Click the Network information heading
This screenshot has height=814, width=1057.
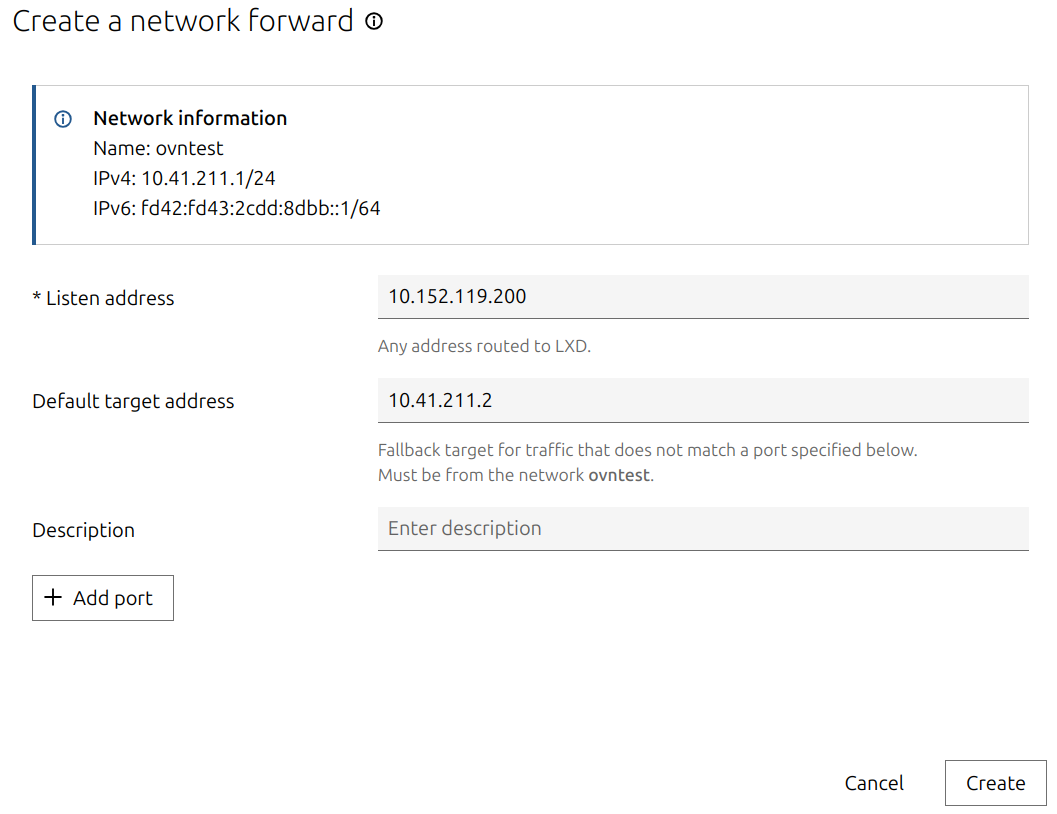190,118
